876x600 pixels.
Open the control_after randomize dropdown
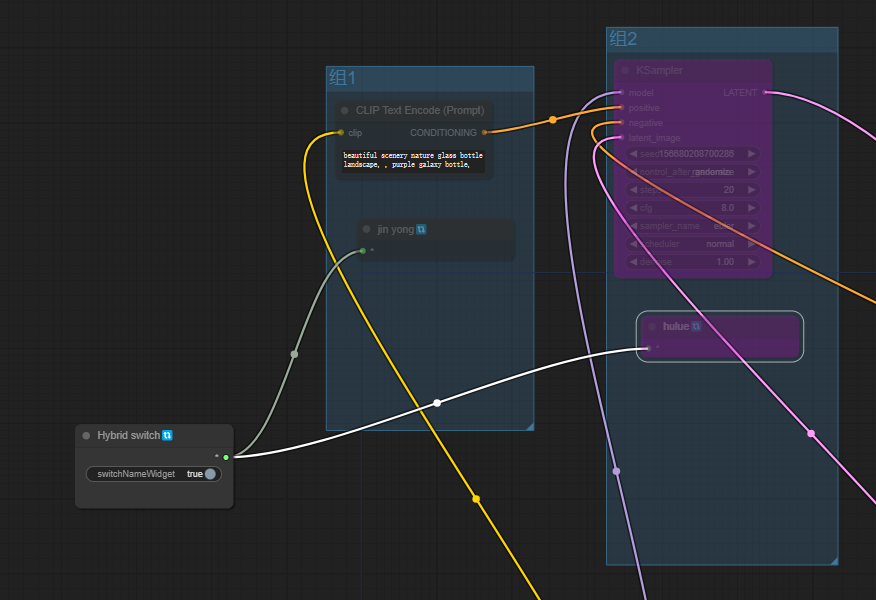pyautogui.click(x=692, y=172)
